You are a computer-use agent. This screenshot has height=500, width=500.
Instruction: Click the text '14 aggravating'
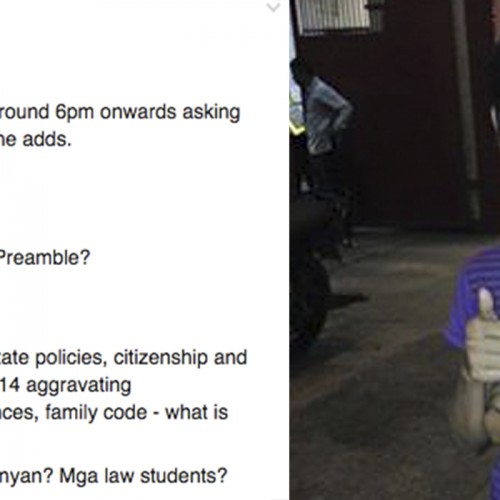(66, 386)
